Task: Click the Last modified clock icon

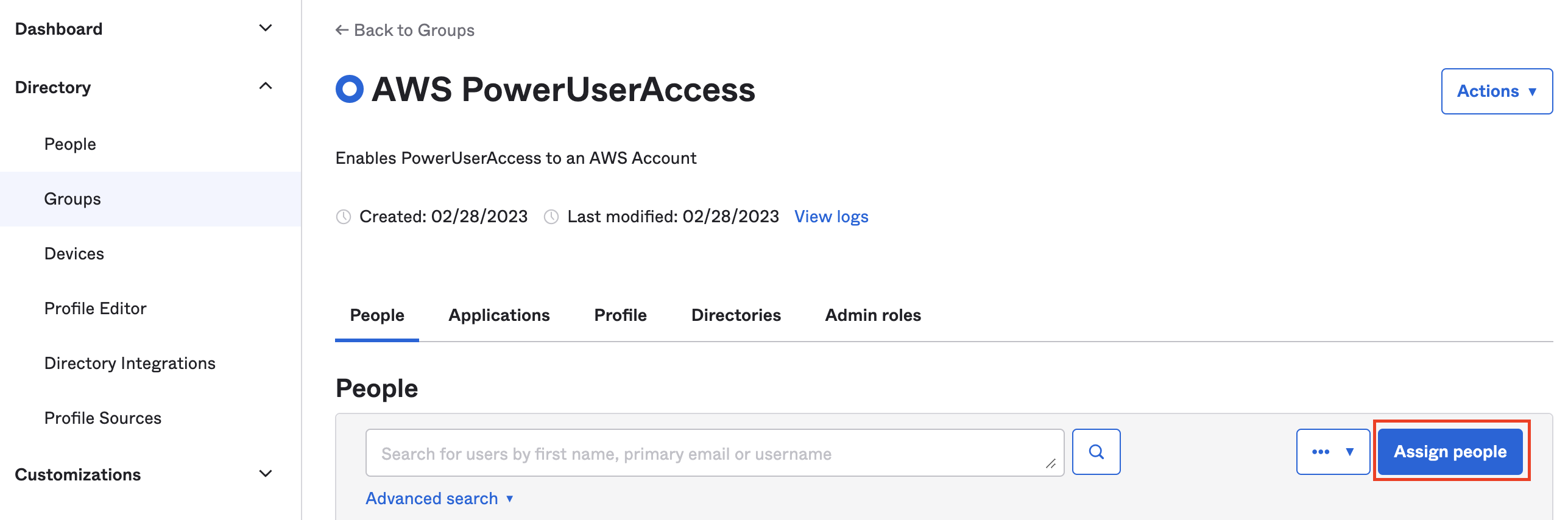Action: tap(551, 217)
